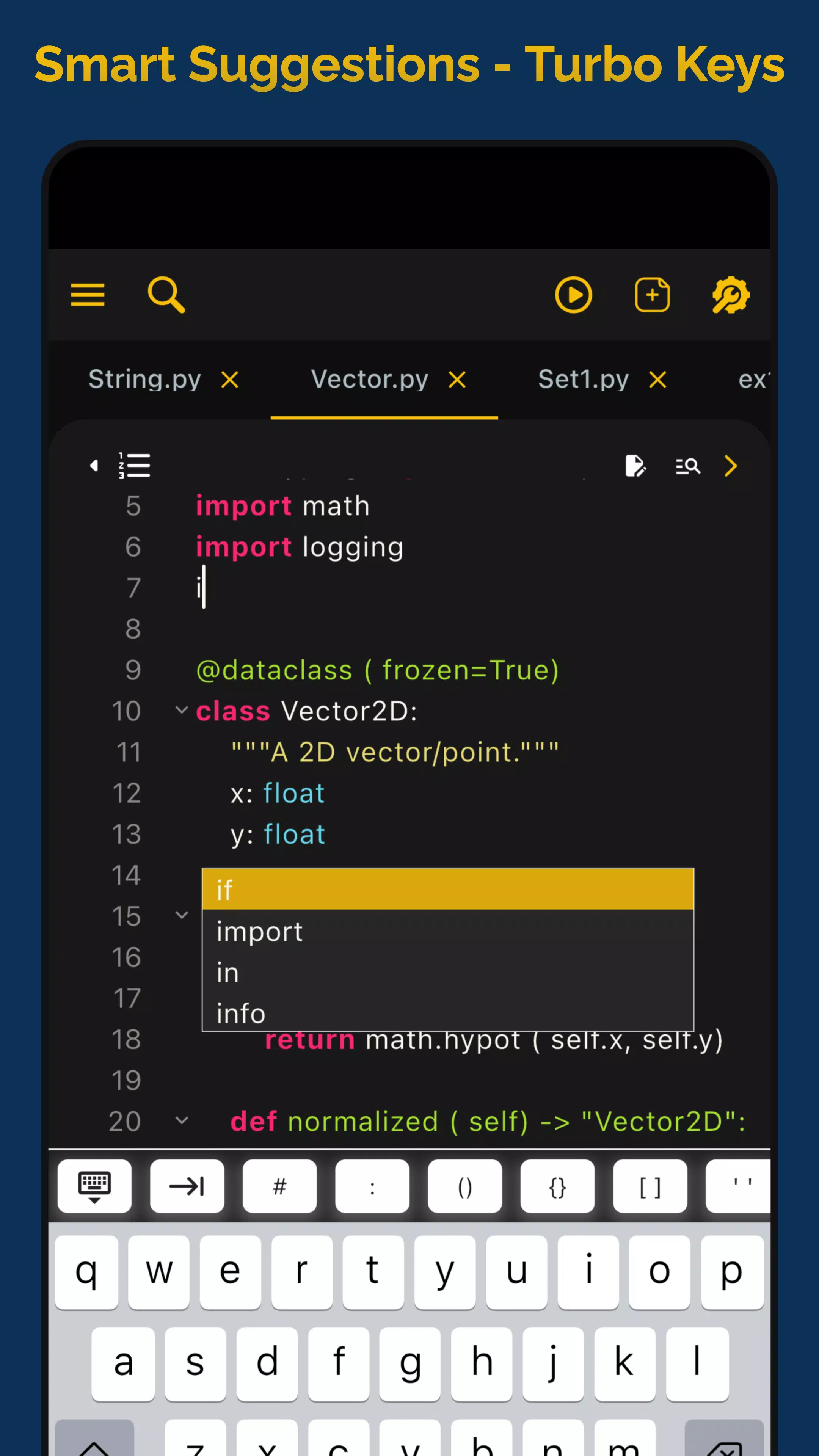Switch to the String.py tab
Screen dimensions: 819x1456
click(145, 379)
